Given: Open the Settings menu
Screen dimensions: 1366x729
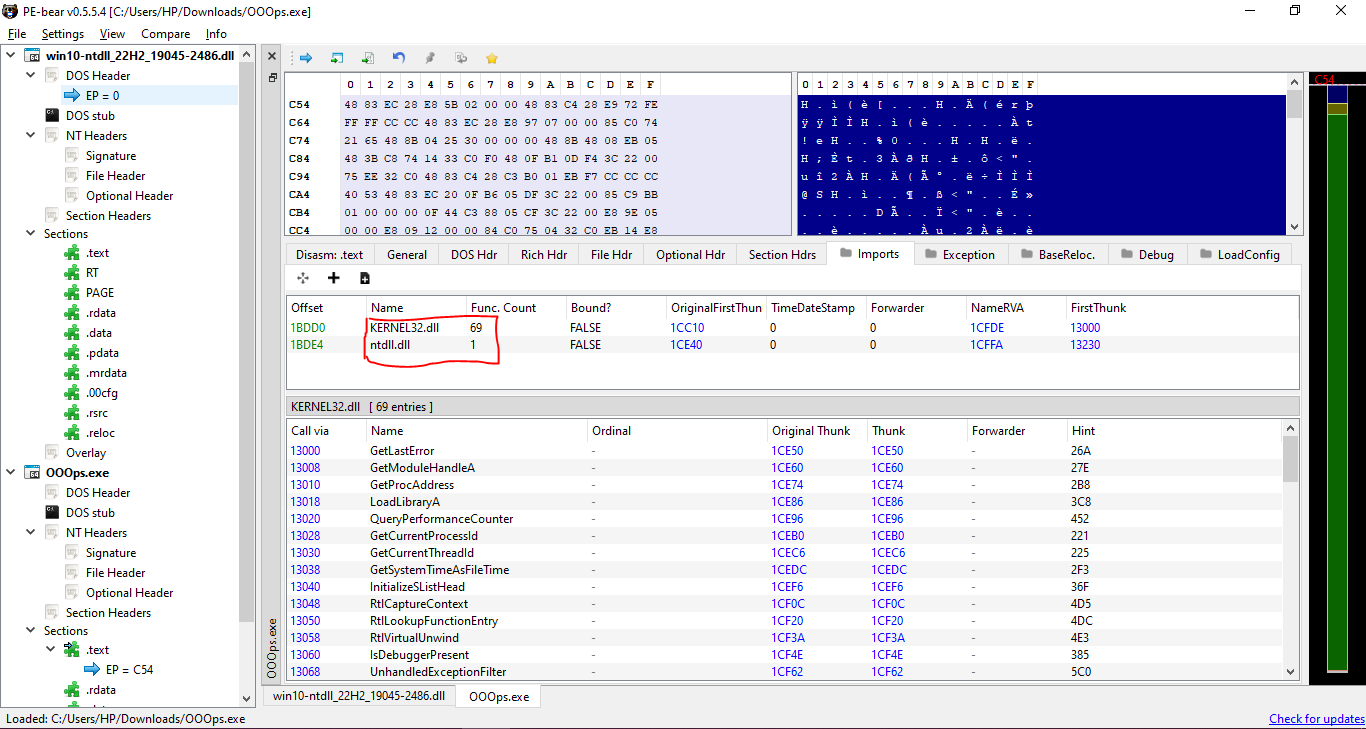Looking at the screenshot, I should point(63,34).
